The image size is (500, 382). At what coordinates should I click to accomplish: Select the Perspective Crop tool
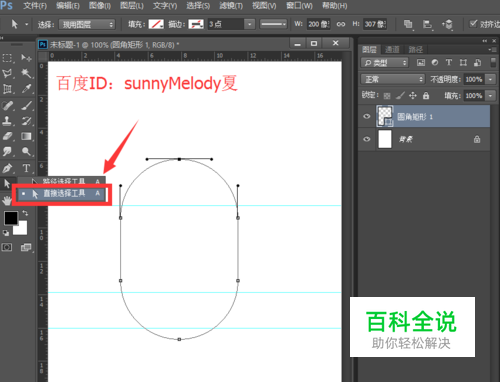tap(7, 89)
